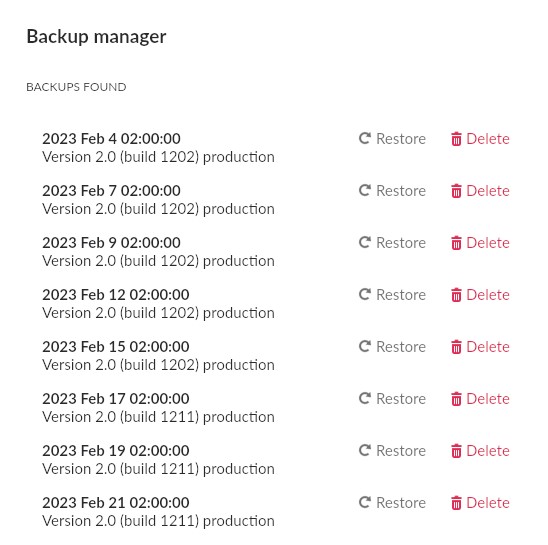Screen dimensions: 548x545
Task: Delete the Feb 17 backup
Action: [480, 399]
